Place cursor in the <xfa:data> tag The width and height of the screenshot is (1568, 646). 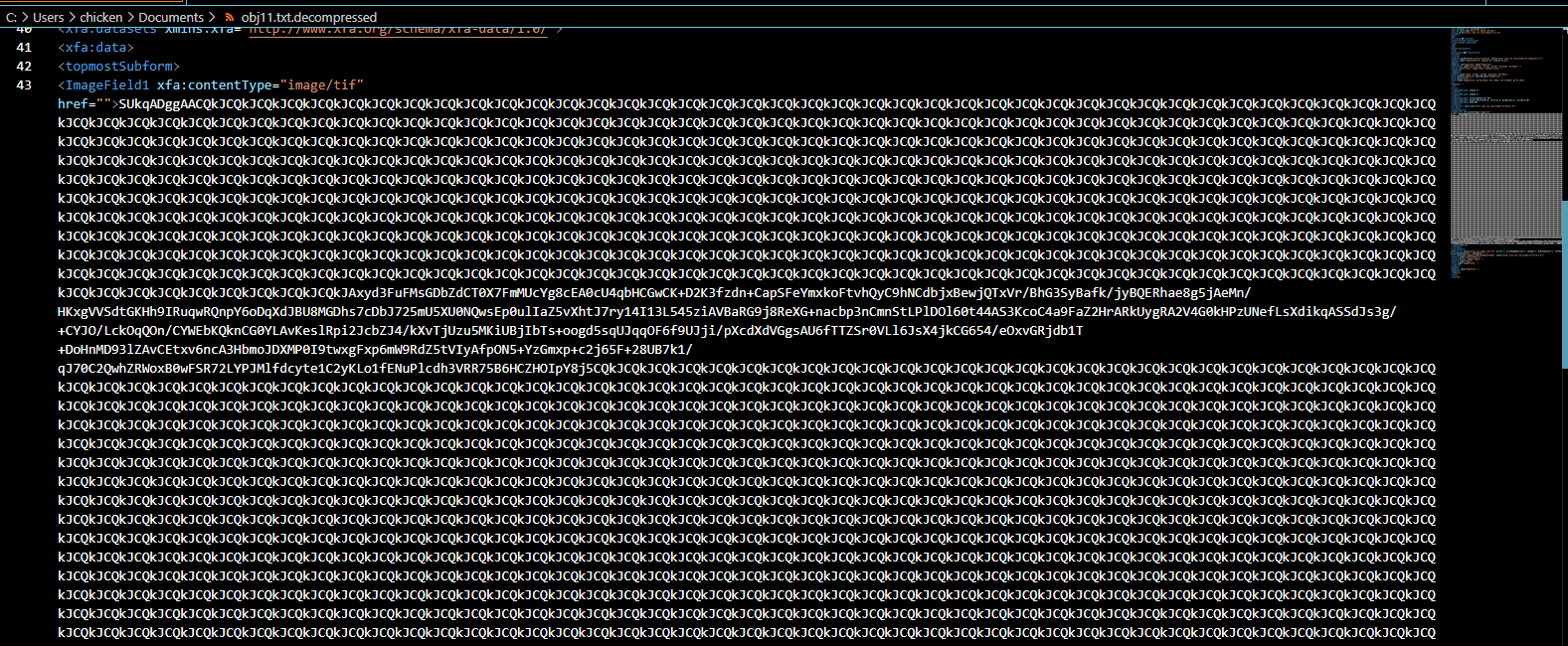[95, 47]
